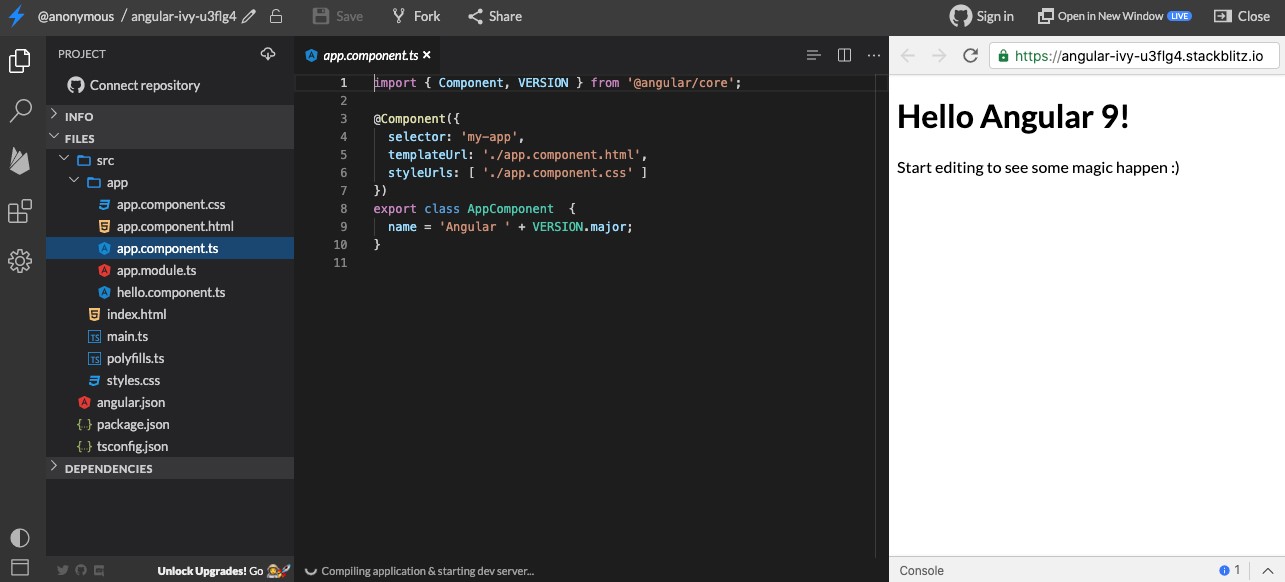Open StackBlitz GitHub icon in footer

[x=81, y=571]
